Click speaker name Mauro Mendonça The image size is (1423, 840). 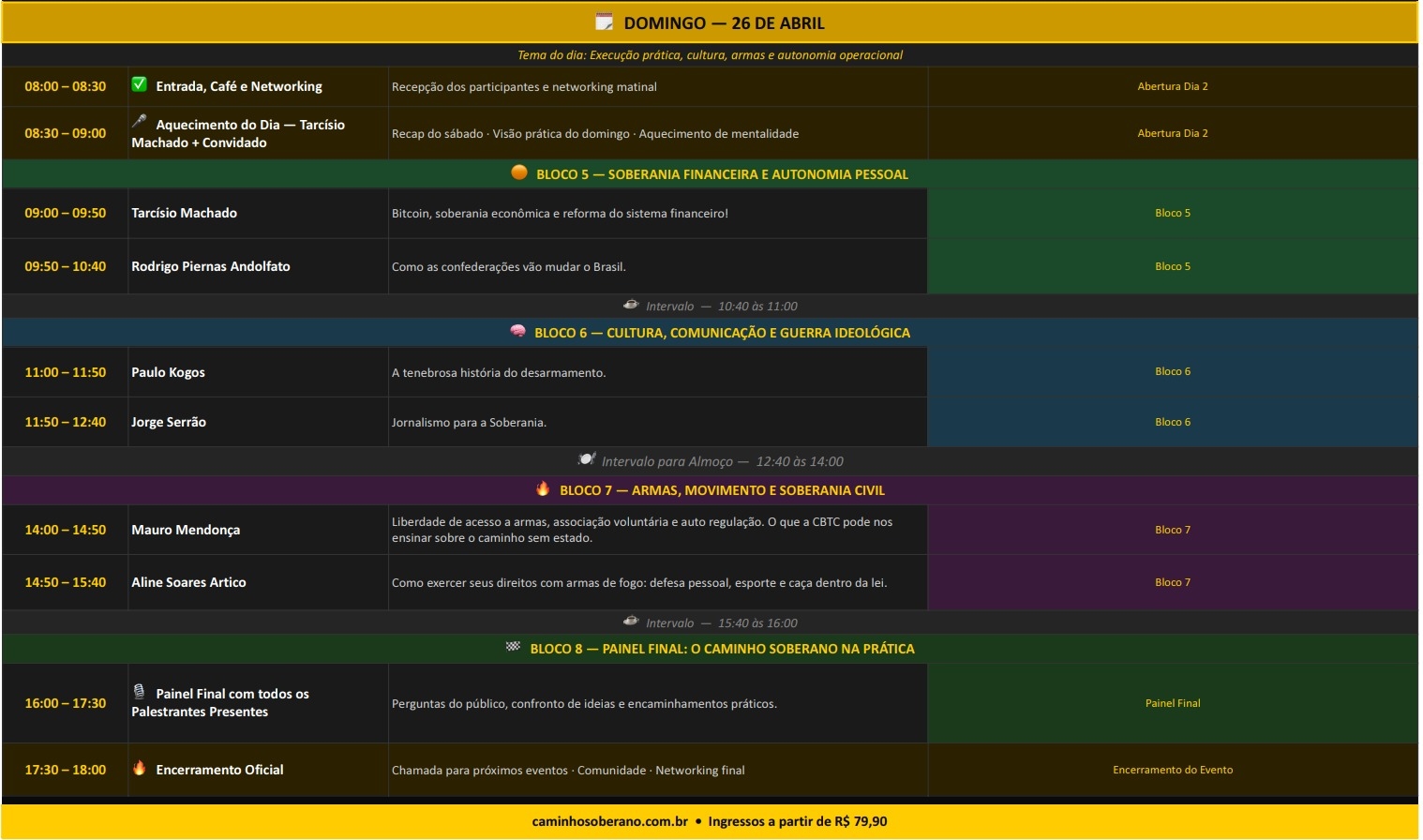click(186, 530)
